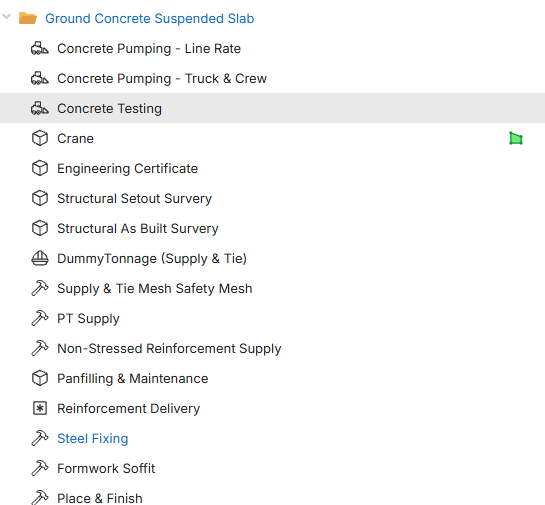545x505 pixels.
Task: Select Concrete Pumping - Truck & Crew item
Action: click(x=162, y=79)
